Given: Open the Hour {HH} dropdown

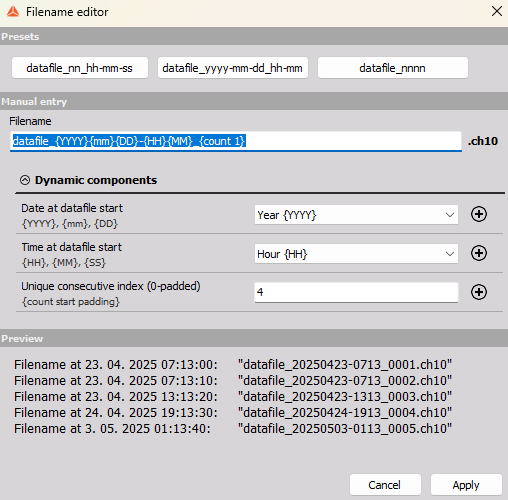Looking at the screenshot, I should (x=356, y=254).
